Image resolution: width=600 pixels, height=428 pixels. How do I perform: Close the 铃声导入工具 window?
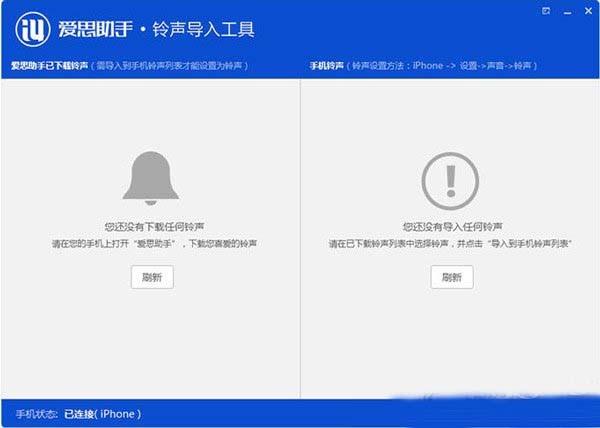[589, 11]
